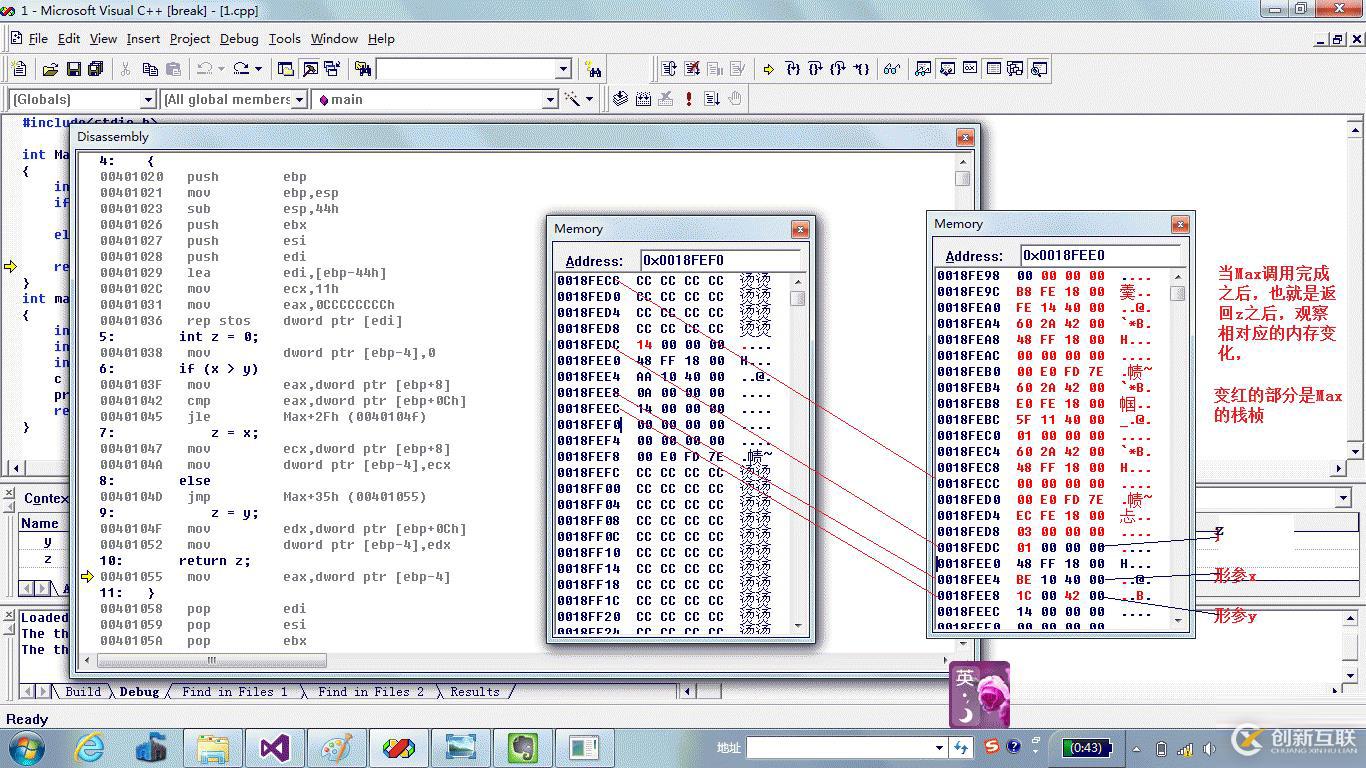1366x768 pixels.
Task: Click Address field showing 0x0018FEE0
Action: [x=1102, y=255]
